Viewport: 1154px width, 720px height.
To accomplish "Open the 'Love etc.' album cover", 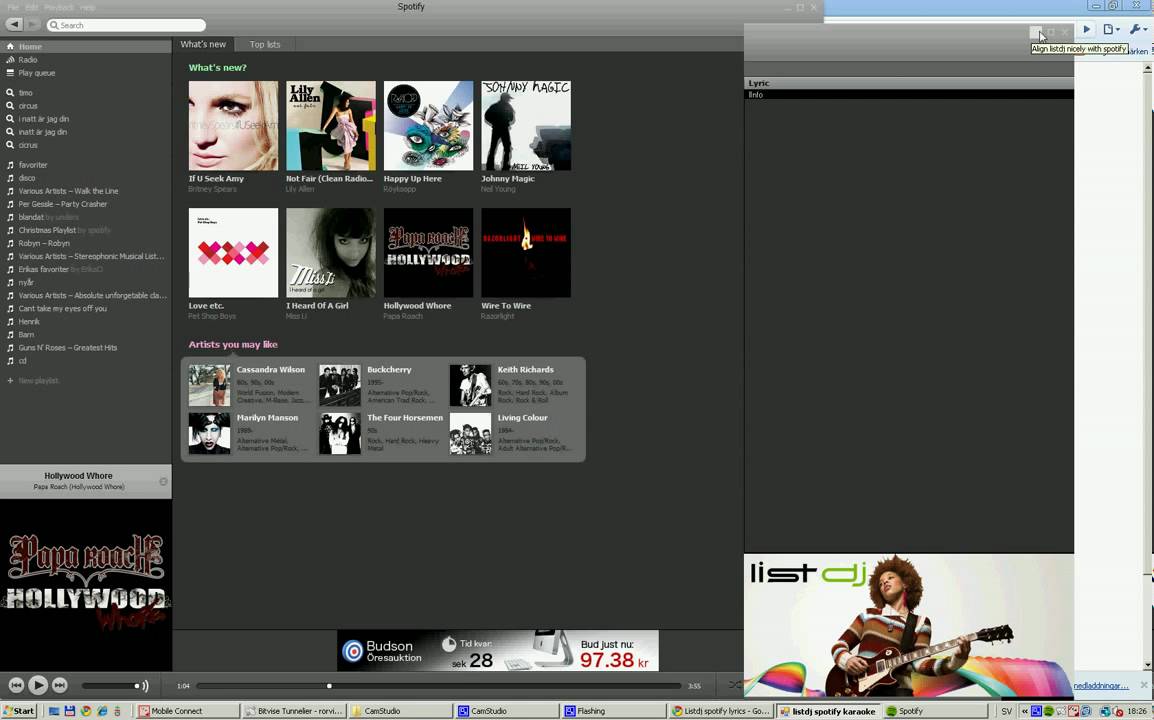I will tap(233, 253).
